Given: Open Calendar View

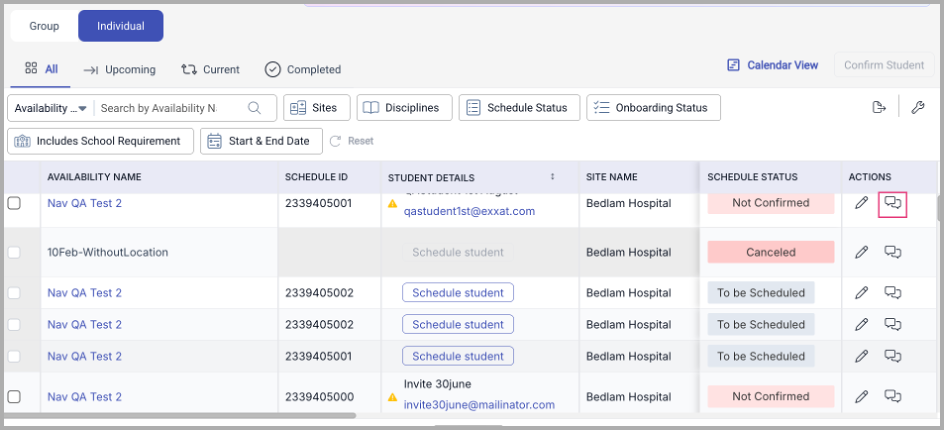Looking at the screenshot, I should [x=772, y=65].
